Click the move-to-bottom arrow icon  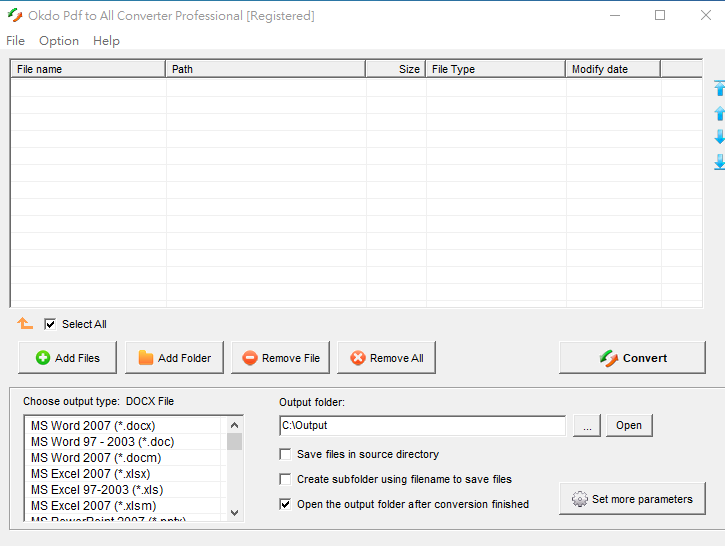coord(719,162)
